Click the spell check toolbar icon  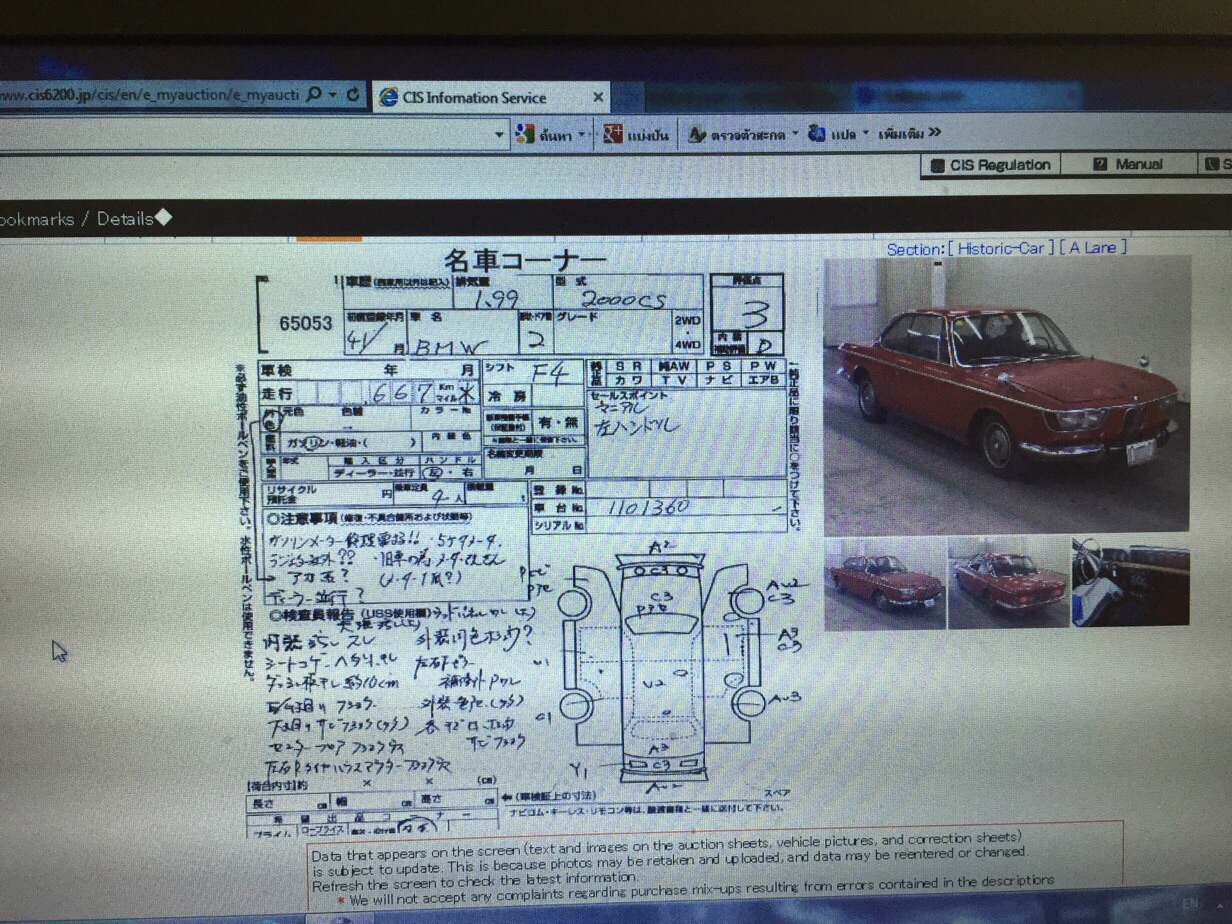698,134
